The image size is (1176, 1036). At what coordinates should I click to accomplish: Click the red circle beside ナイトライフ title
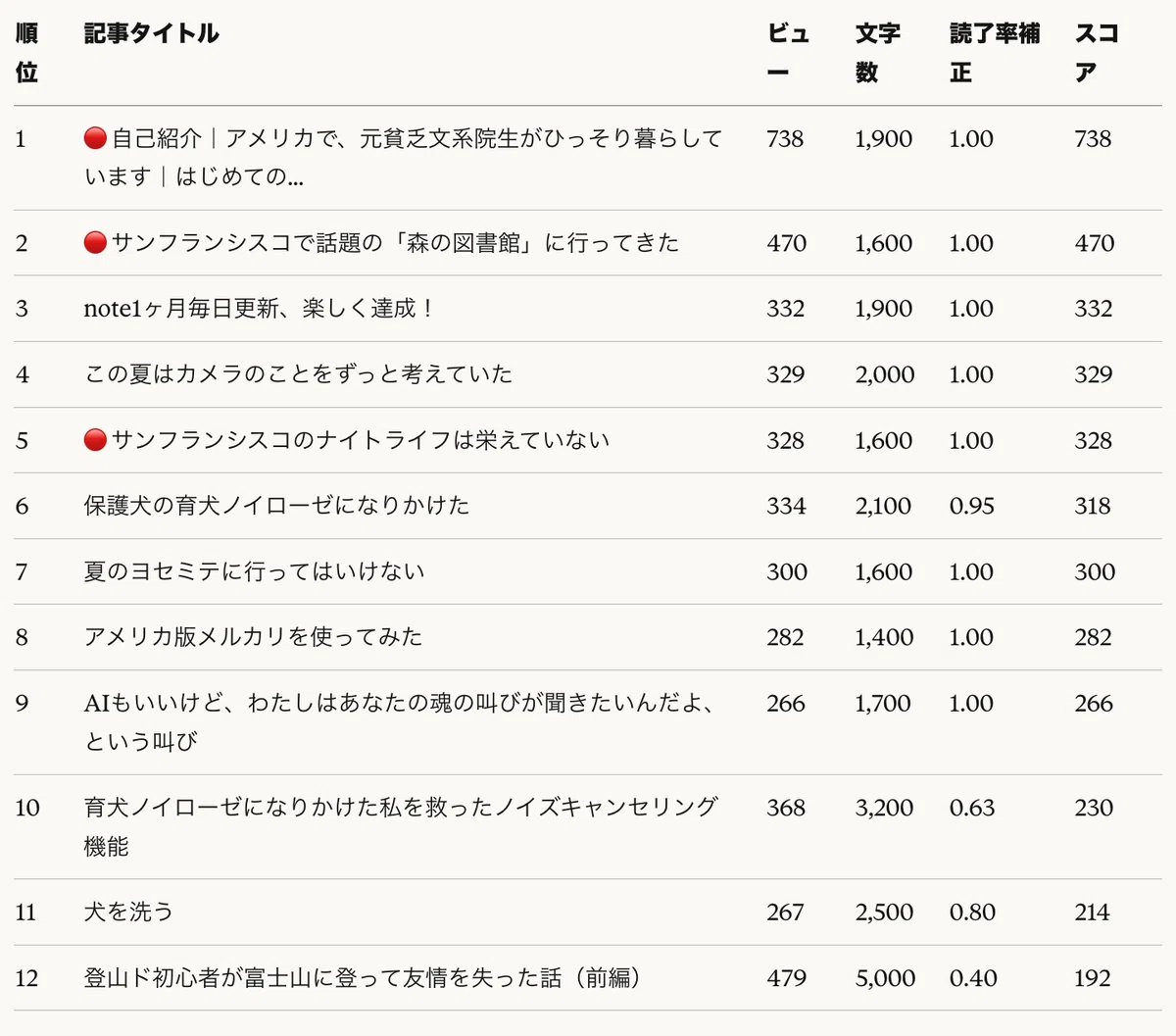[x=95, y=440]
